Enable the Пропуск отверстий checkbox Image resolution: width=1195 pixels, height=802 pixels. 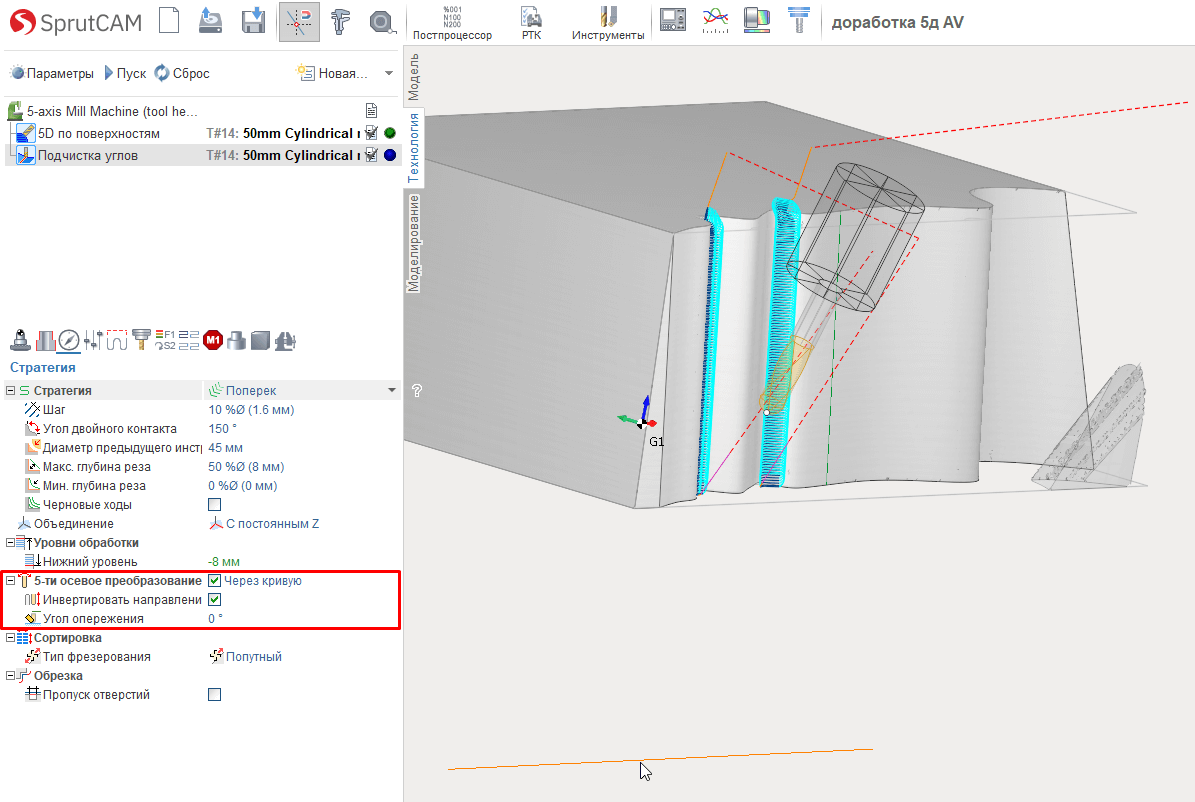point(215,695)
